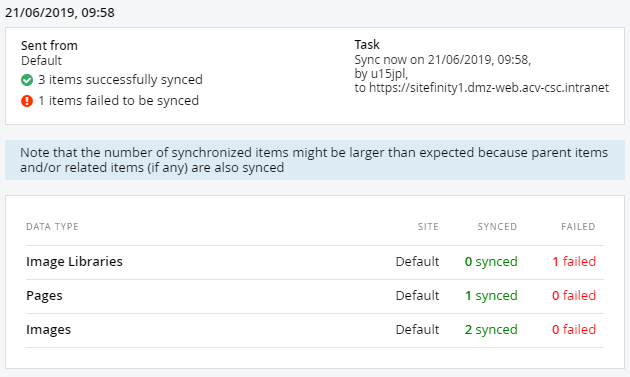Click '1 items failed to be synced' text
Viewport: 630px width, 377px height.
(119, 100)
